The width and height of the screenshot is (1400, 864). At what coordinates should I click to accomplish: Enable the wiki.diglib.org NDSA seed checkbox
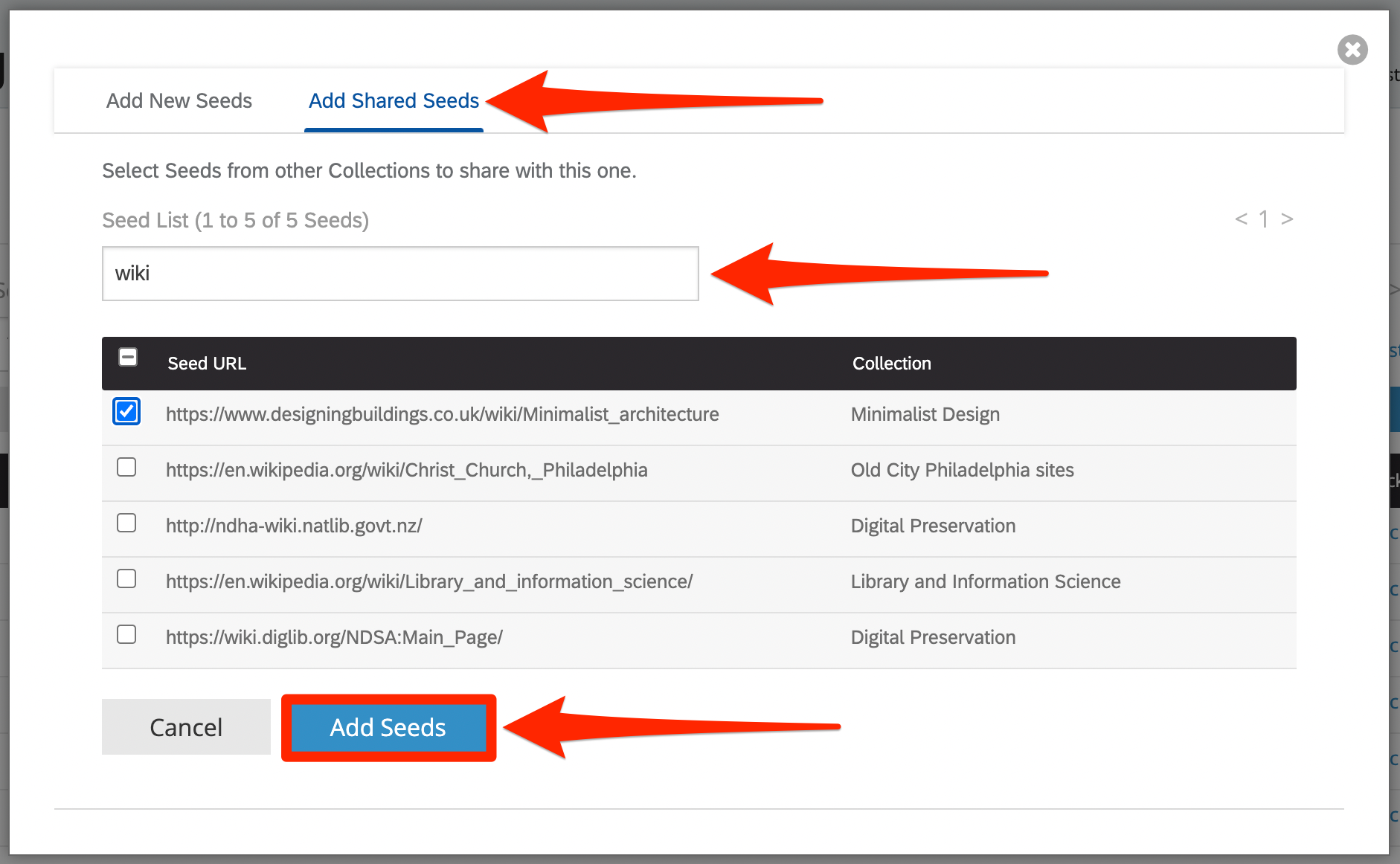pos(126,635)
